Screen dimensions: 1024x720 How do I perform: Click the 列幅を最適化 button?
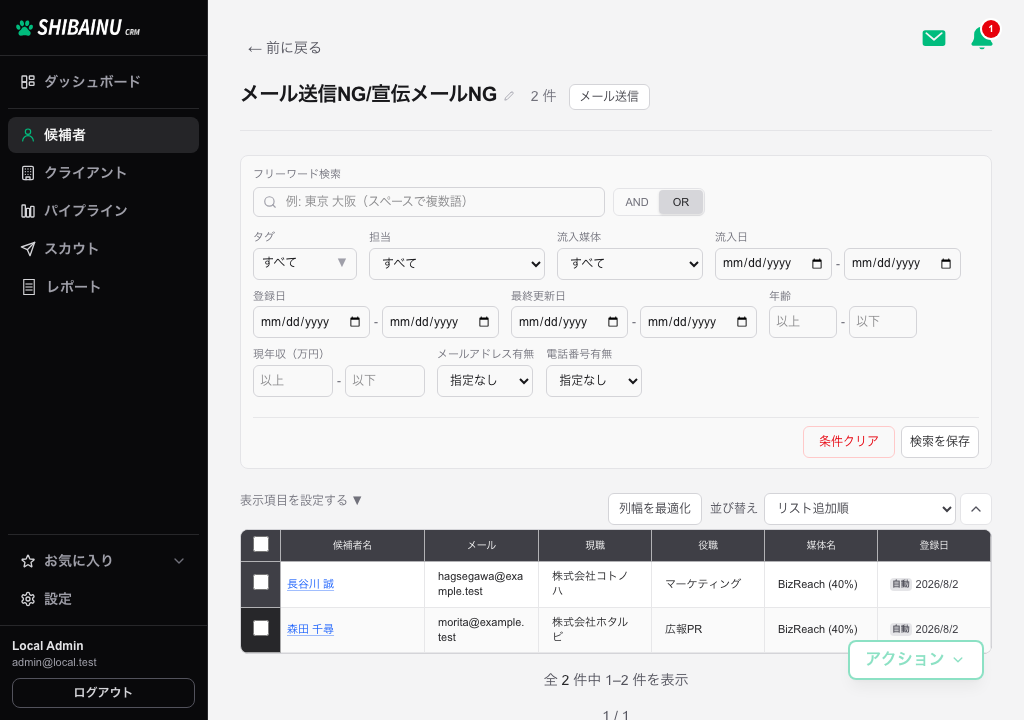pyautogui.click(x=654, y=509)
